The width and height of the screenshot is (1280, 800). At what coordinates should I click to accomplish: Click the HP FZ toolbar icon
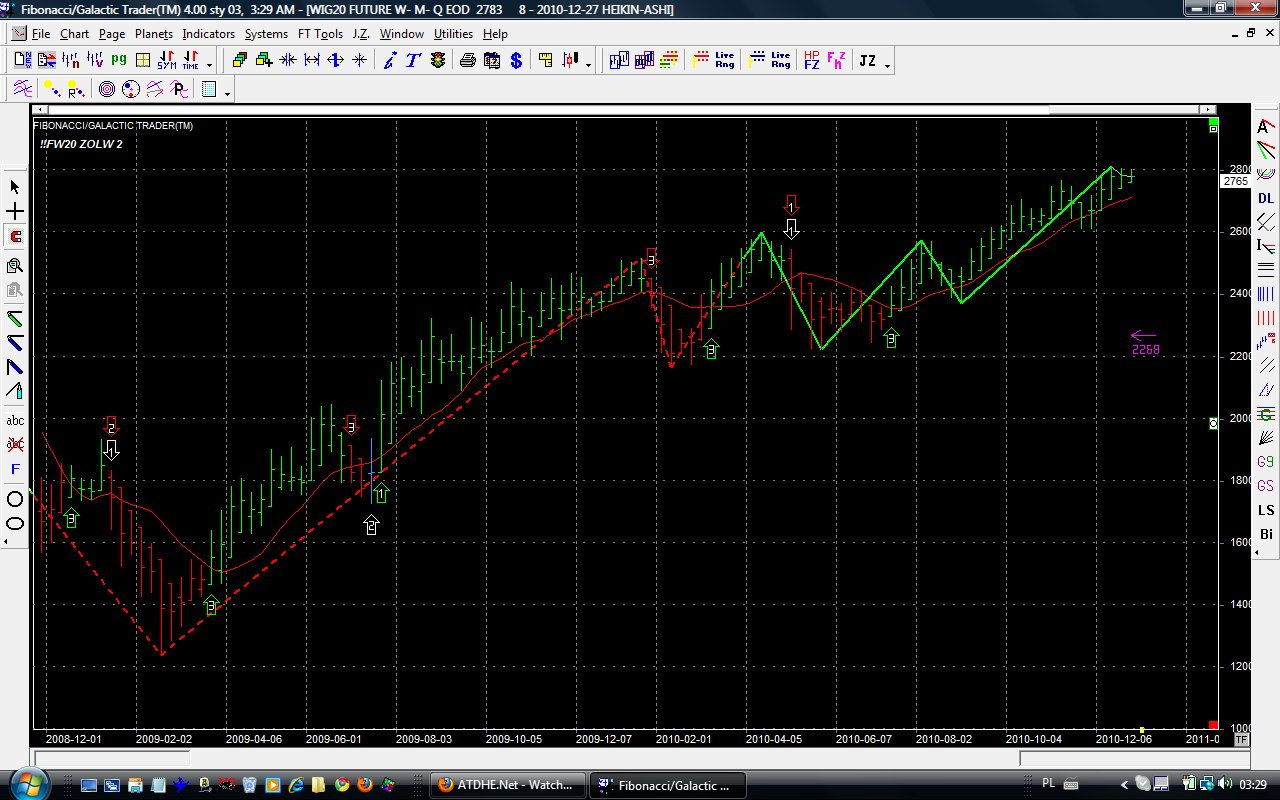811,61
